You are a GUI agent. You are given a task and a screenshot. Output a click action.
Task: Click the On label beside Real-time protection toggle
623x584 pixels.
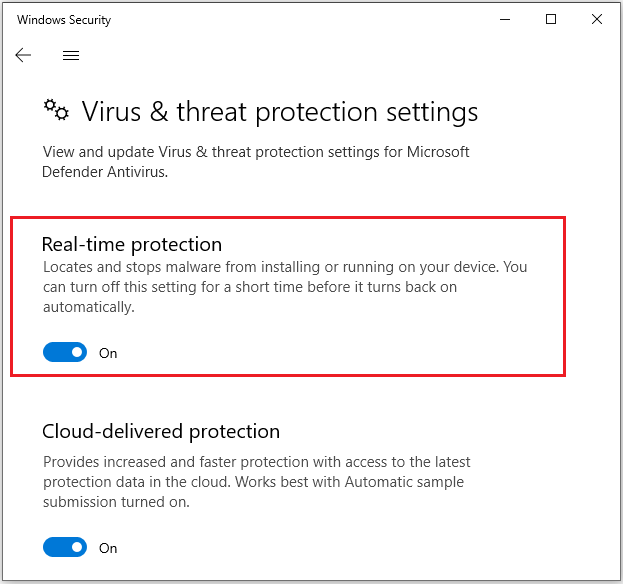click(108, 353)
